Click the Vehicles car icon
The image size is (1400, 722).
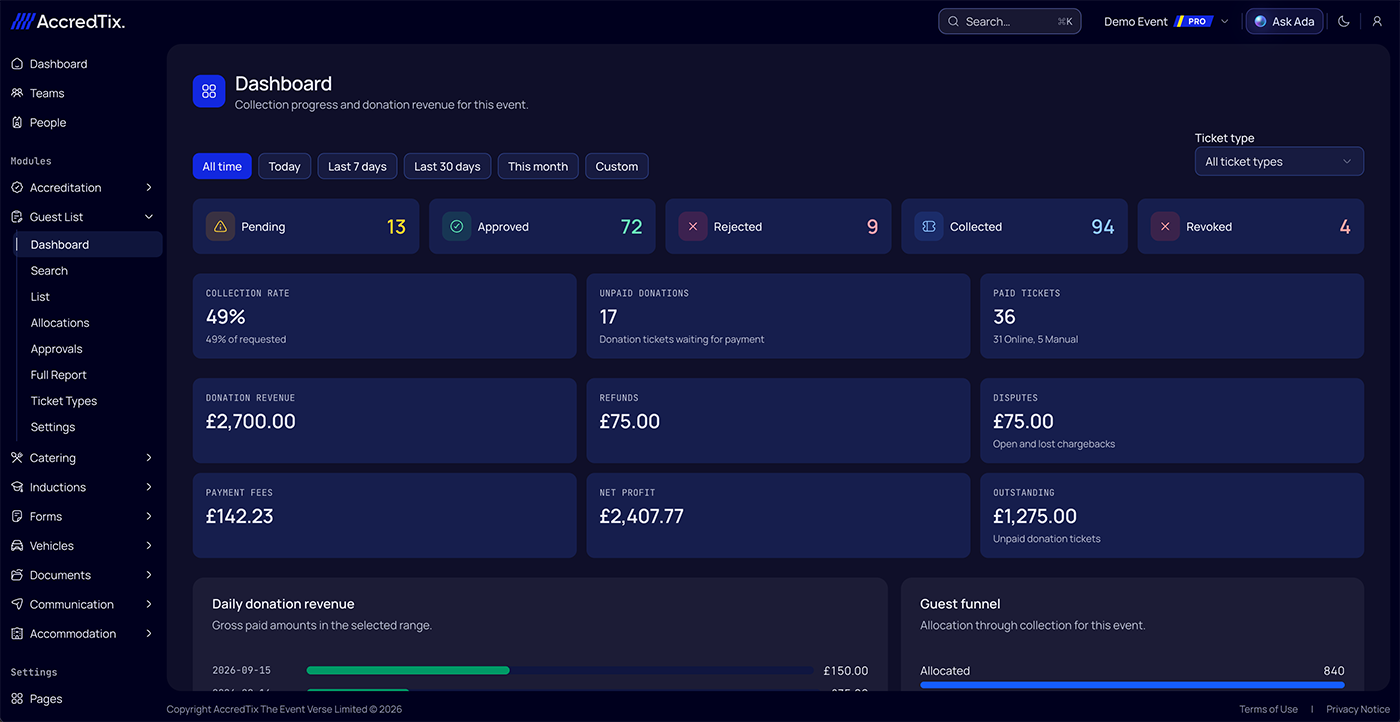[x=17, y=546]
